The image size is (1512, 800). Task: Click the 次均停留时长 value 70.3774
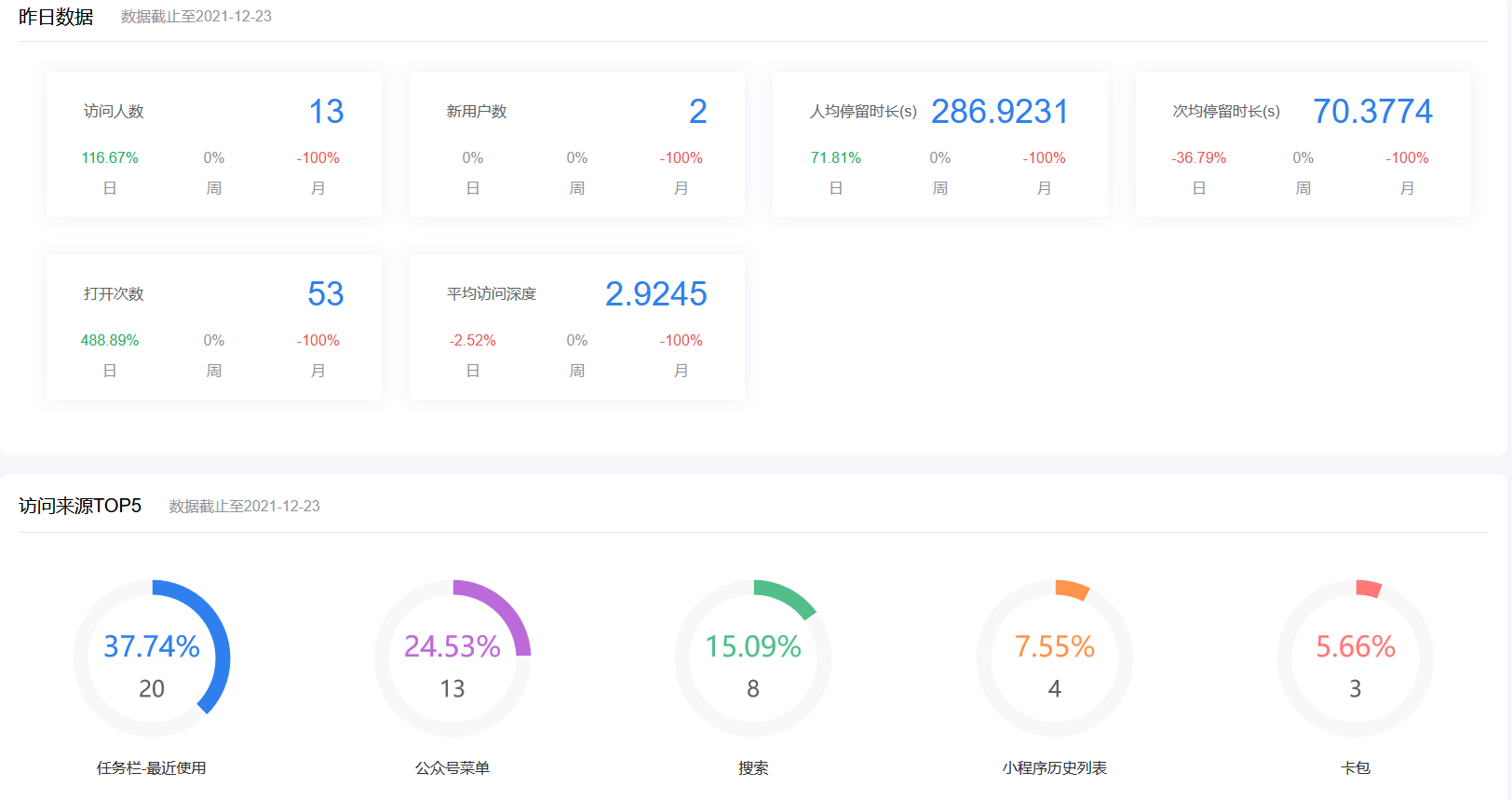1371,112
